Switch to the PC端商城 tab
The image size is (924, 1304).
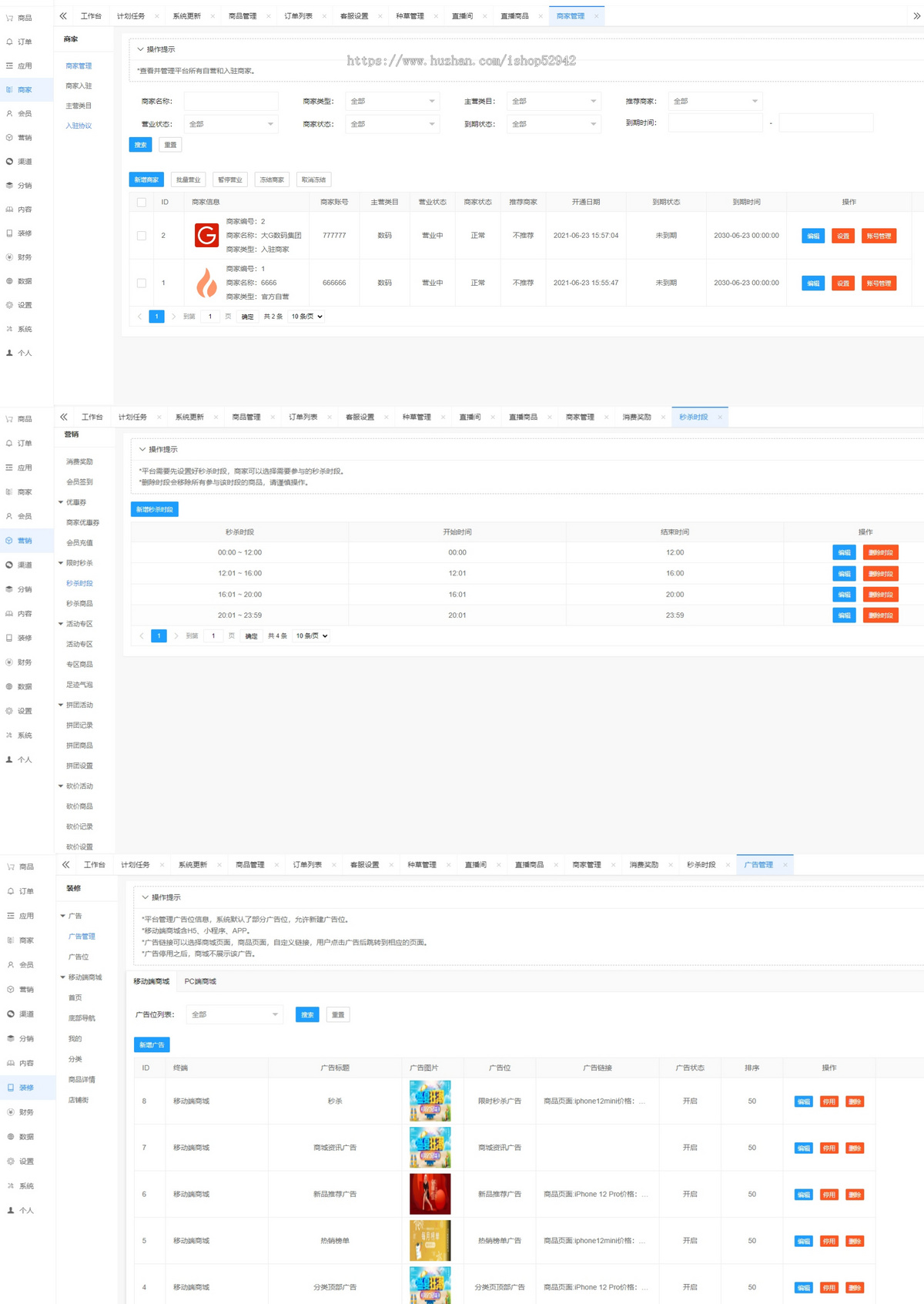tap(200, 981)
